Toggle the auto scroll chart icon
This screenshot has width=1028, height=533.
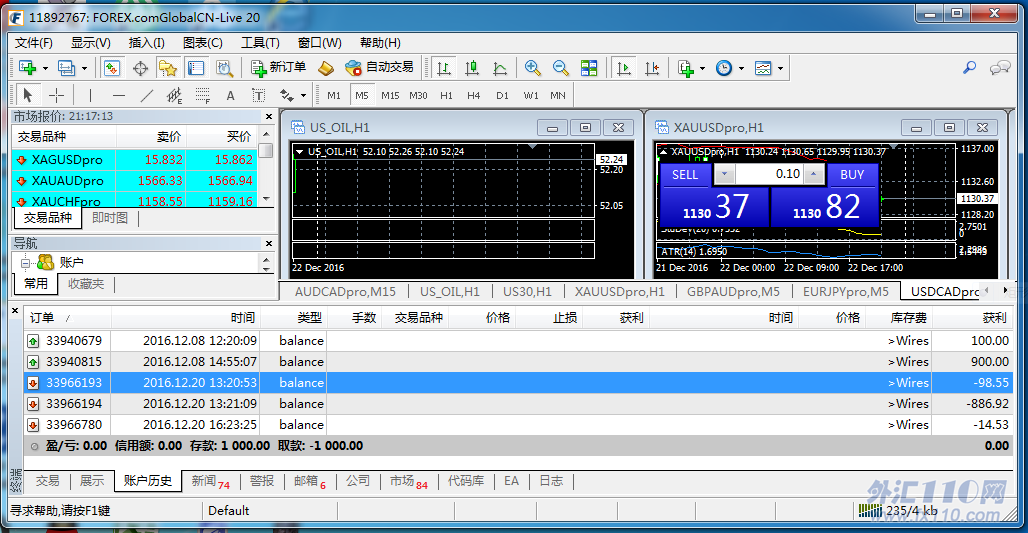tap(623, 68)
